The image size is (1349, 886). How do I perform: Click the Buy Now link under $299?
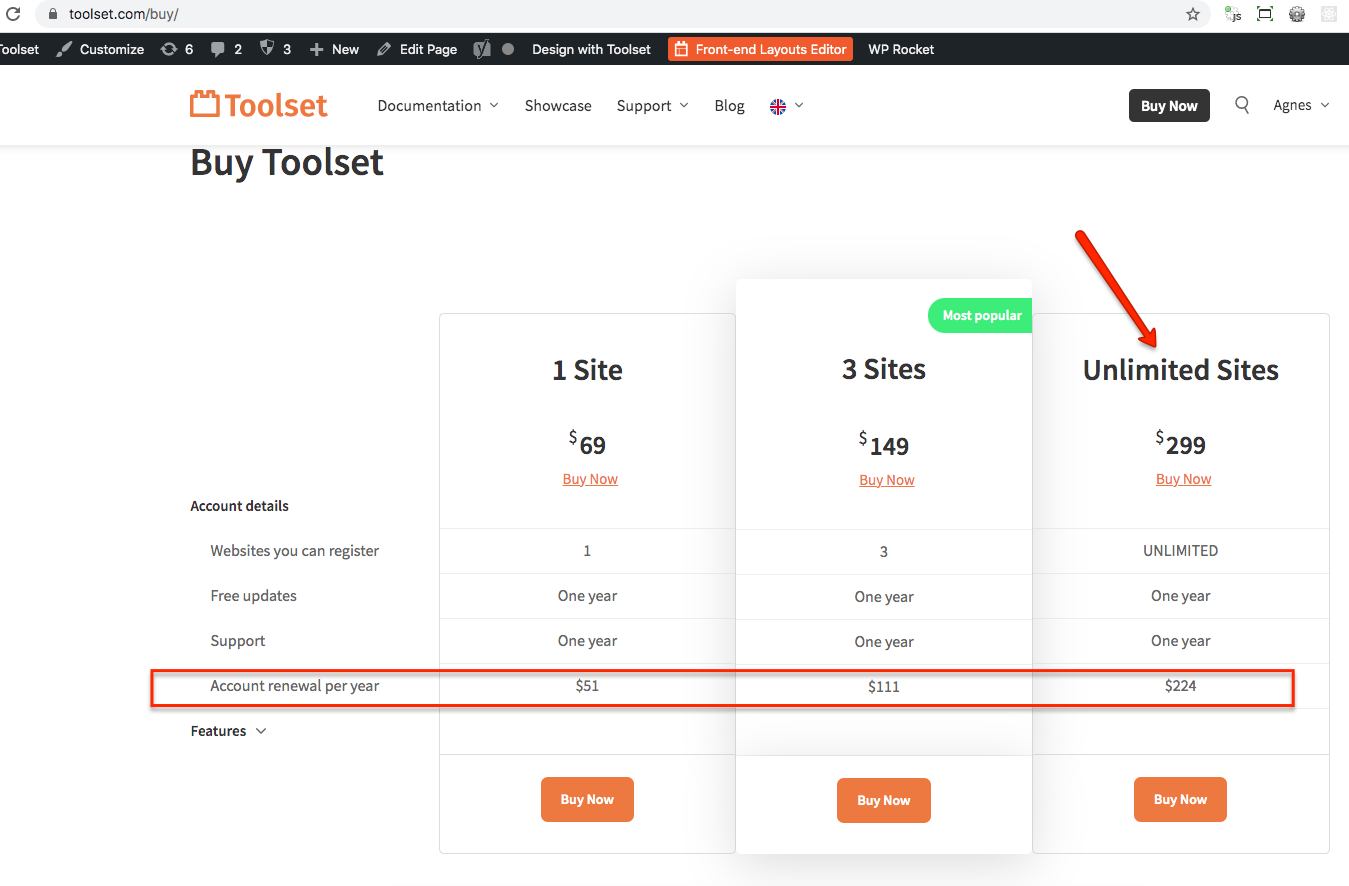pos(1183,479)
